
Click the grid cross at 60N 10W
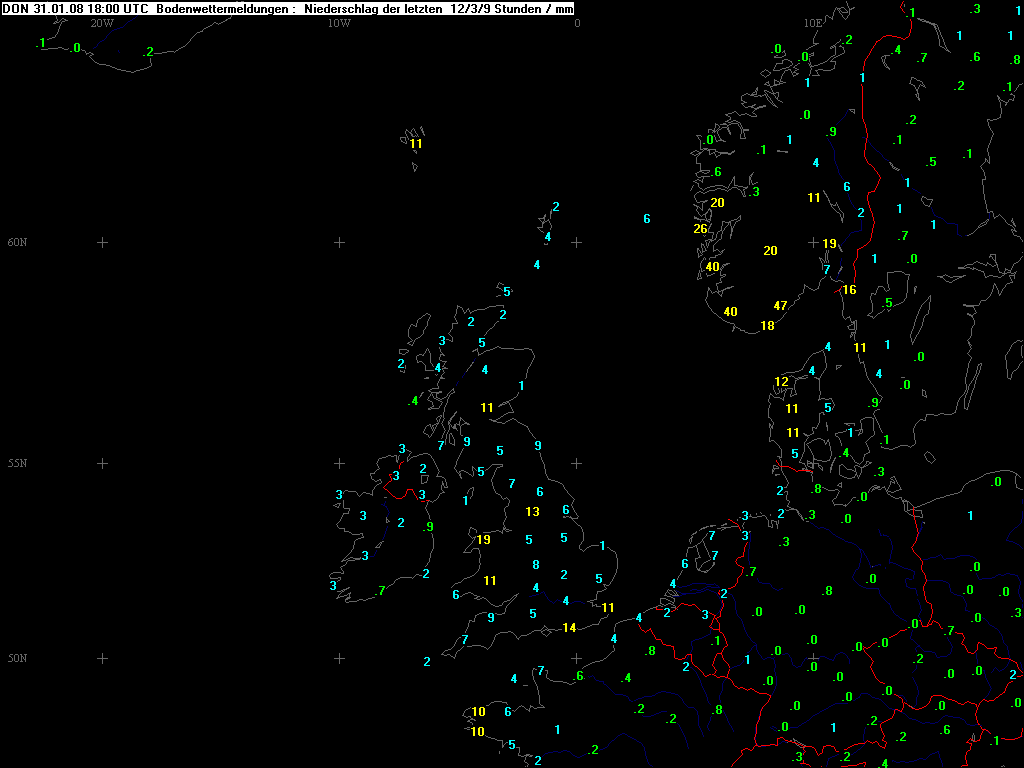339,242
